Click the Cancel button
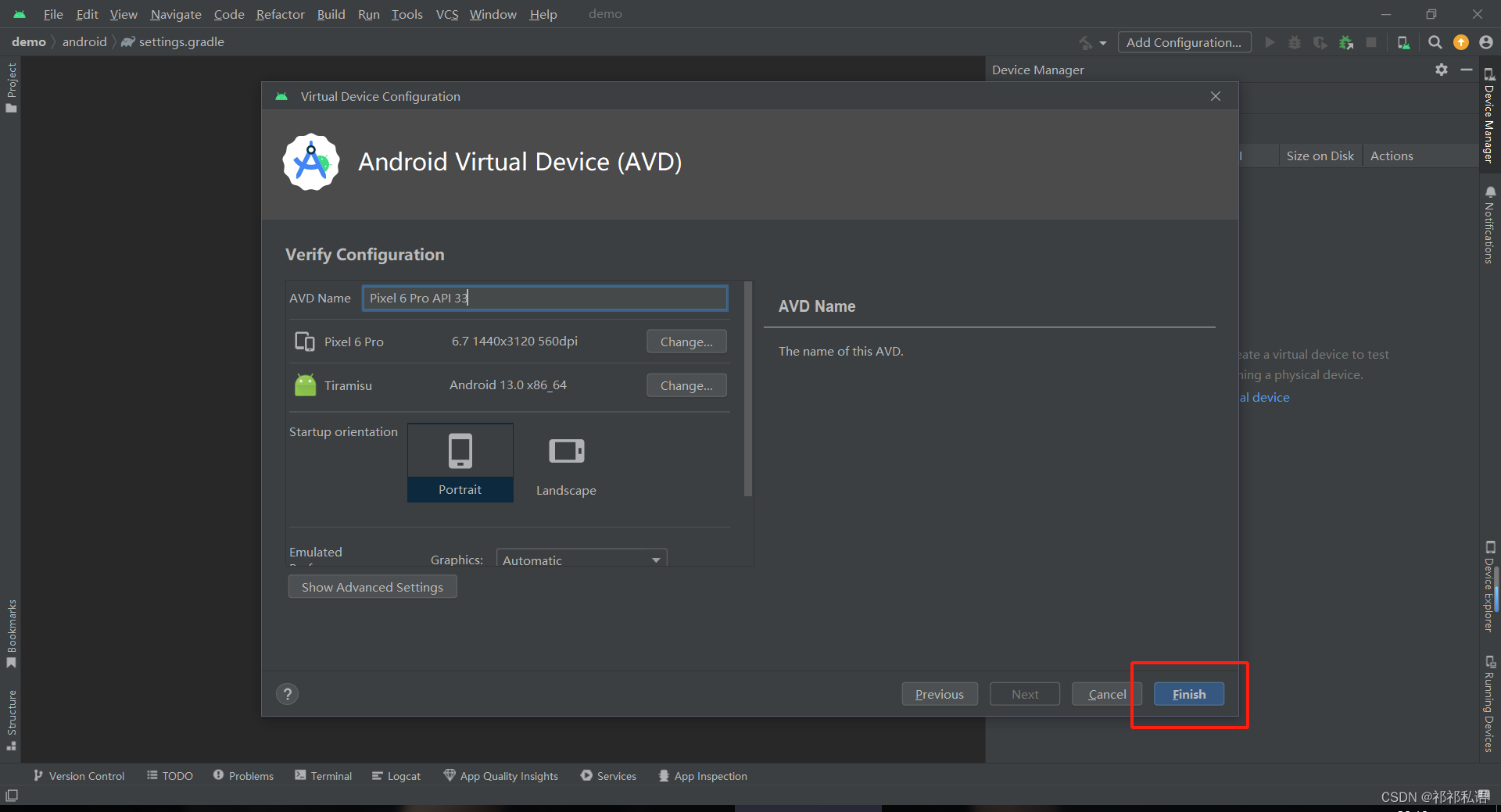This screenshot has width=1501, height=812. pos(1107,694)
